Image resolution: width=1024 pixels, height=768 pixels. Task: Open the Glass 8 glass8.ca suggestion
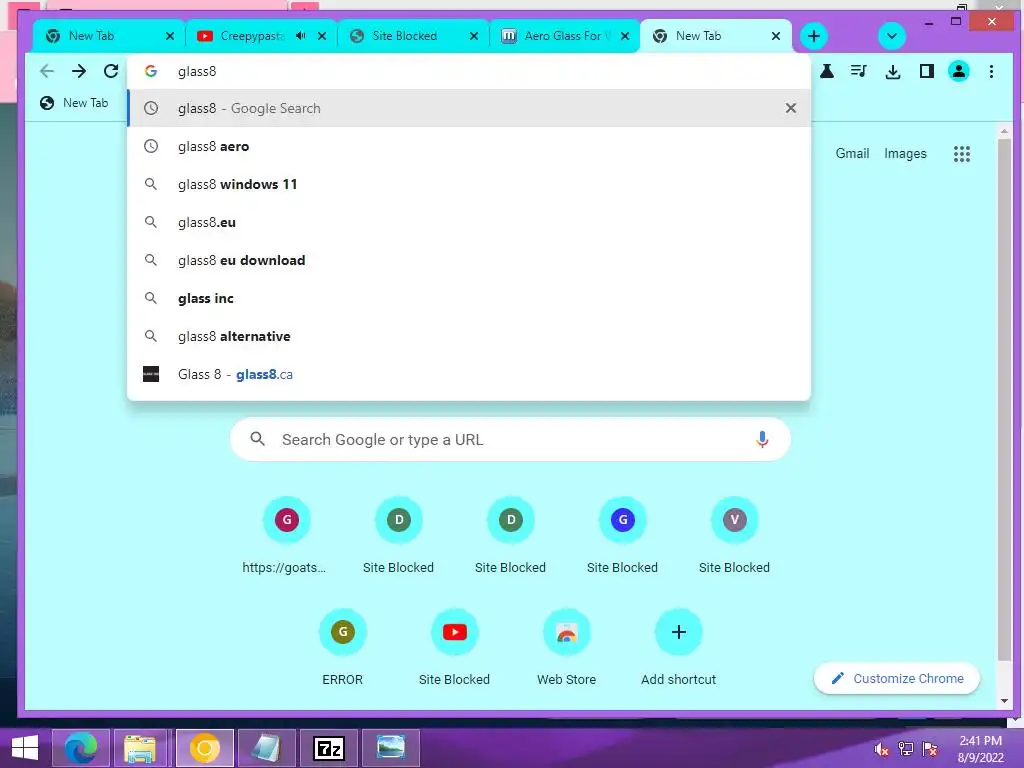(469, 374)
